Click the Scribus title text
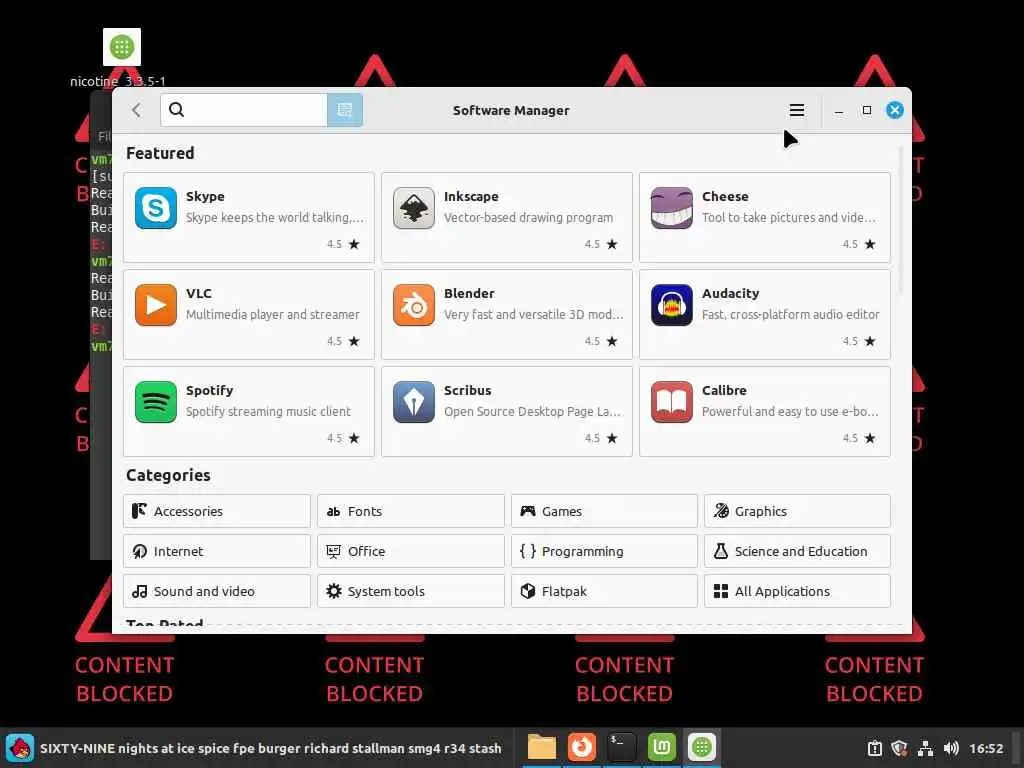Screen dimensions: 1024x768 click(468, 390)
